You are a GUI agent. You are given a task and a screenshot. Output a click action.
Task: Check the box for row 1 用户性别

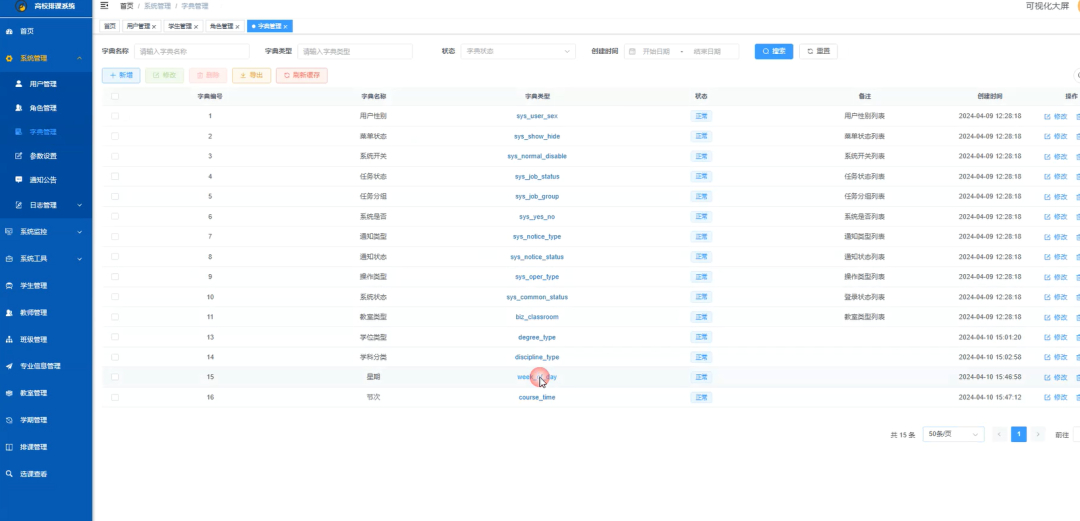pos(115,116)
